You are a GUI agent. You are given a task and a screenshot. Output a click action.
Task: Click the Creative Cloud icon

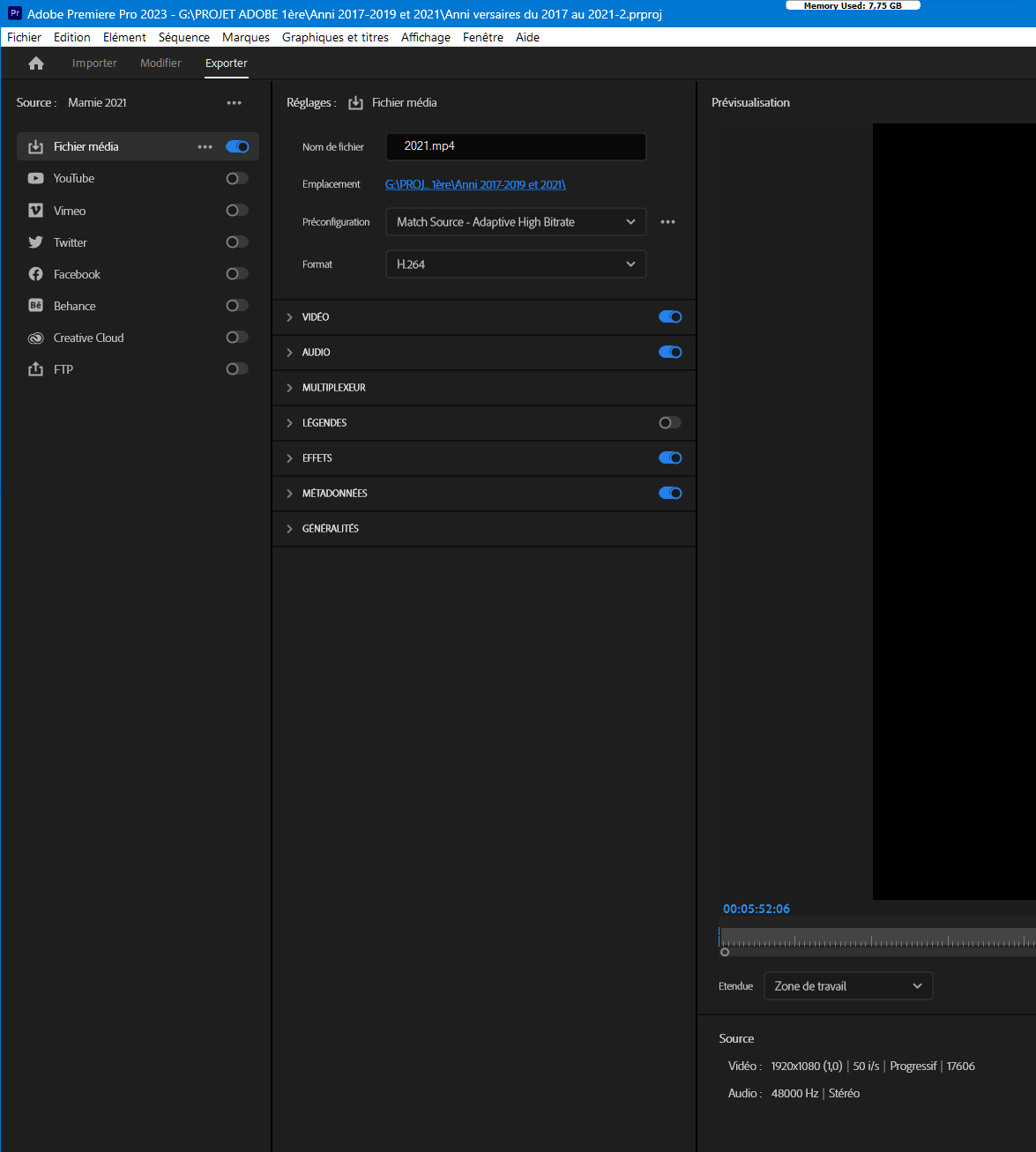pyautogui.click(x=35, y=338)
